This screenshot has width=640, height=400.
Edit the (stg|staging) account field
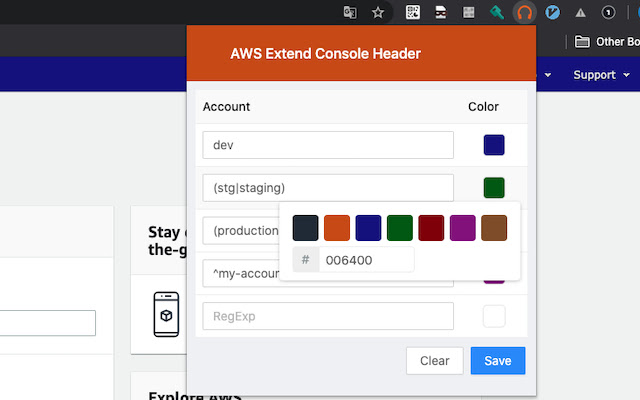click(328, 188)
